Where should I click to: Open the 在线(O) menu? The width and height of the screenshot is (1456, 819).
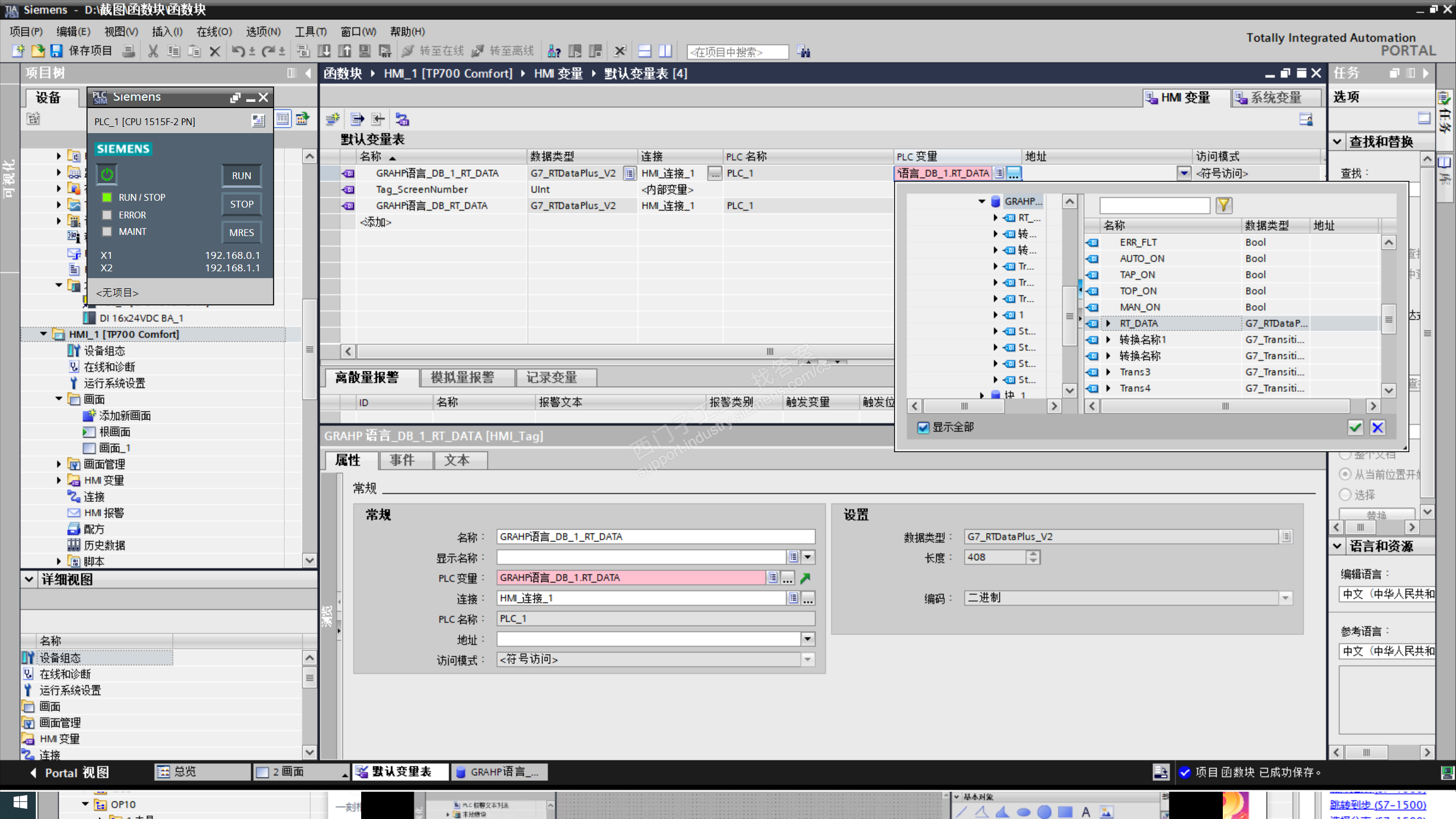coord(214,31)
